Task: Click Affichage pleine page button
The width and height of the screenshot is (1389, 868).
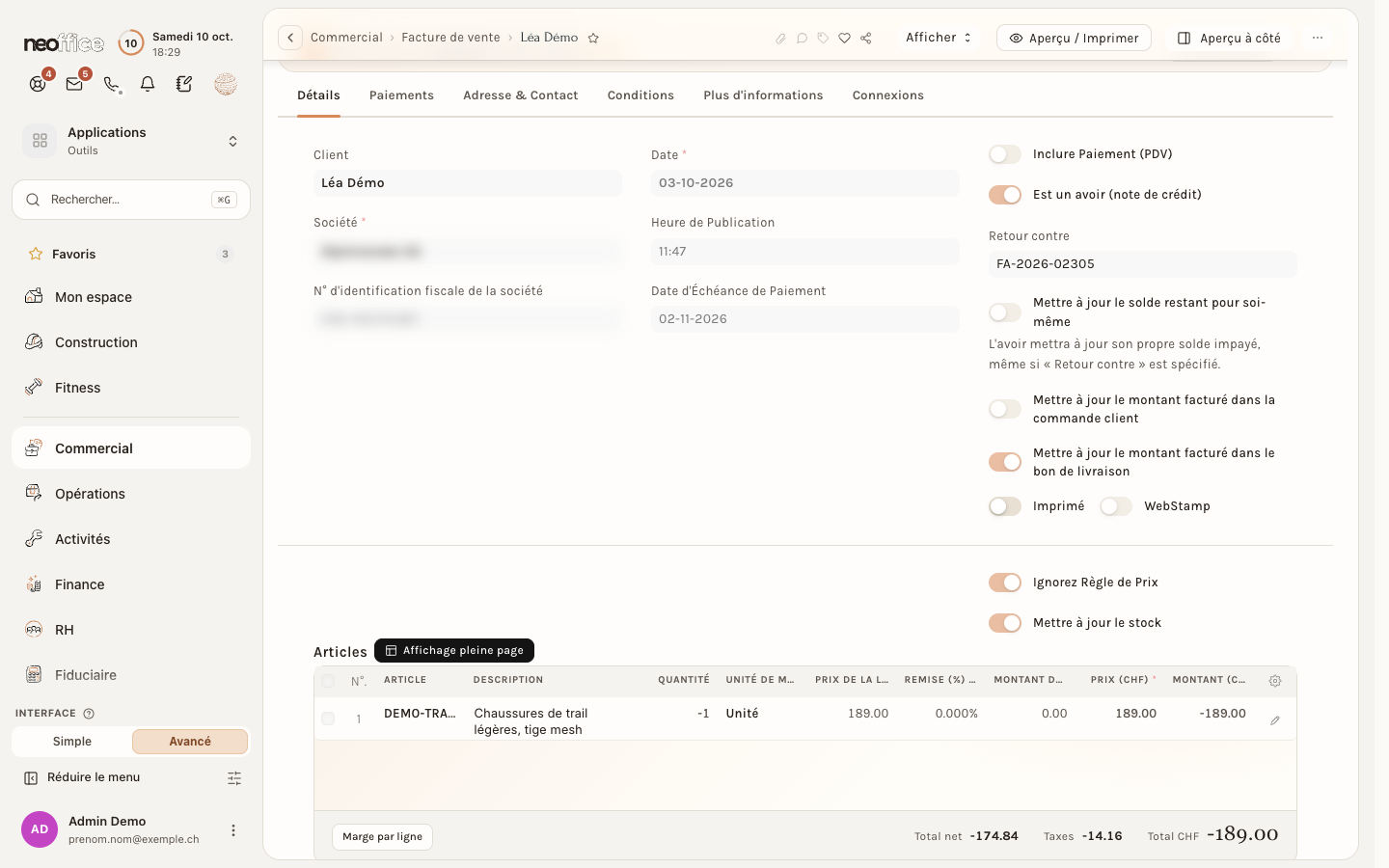Action: coord(454,651)
